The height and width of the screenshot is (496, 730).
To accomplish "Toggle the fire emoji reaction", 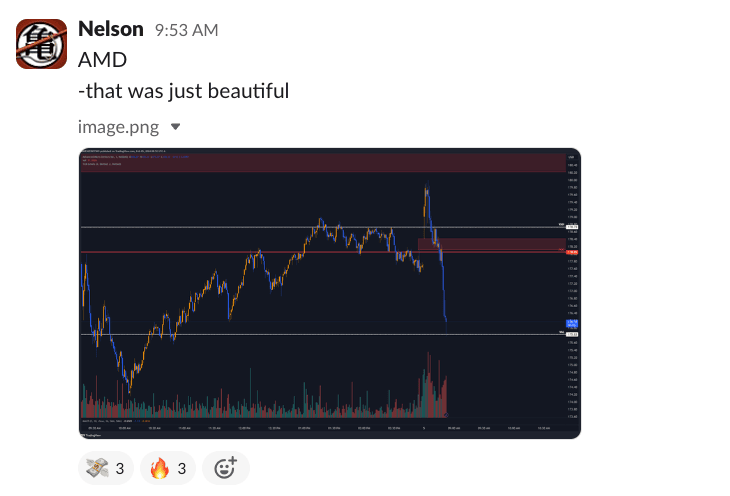I will point(168,467).
